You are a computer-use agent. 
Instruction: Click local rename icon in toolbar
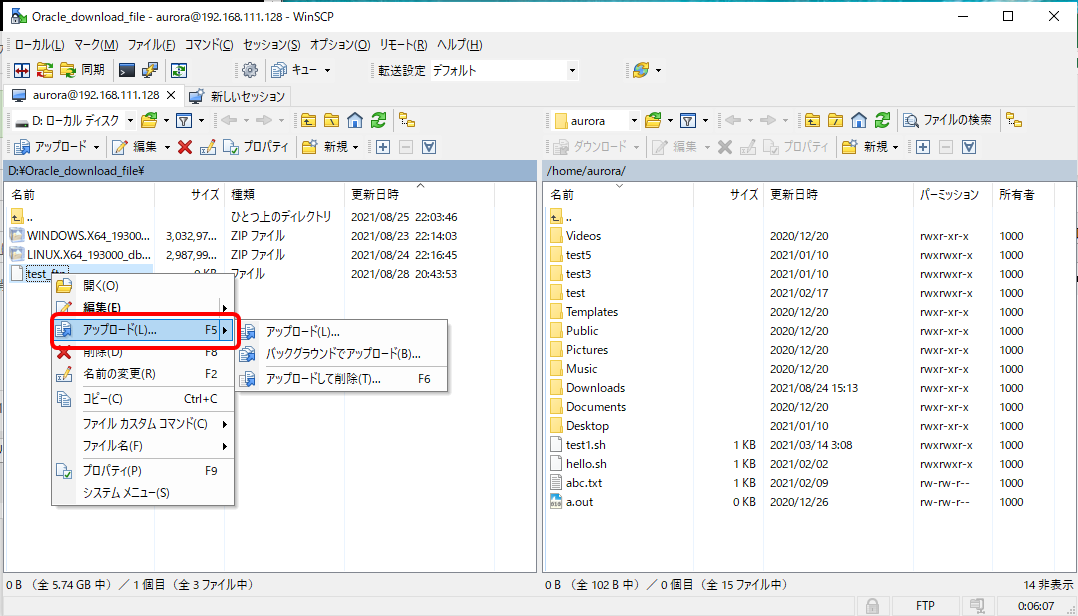tap(208, 146)
